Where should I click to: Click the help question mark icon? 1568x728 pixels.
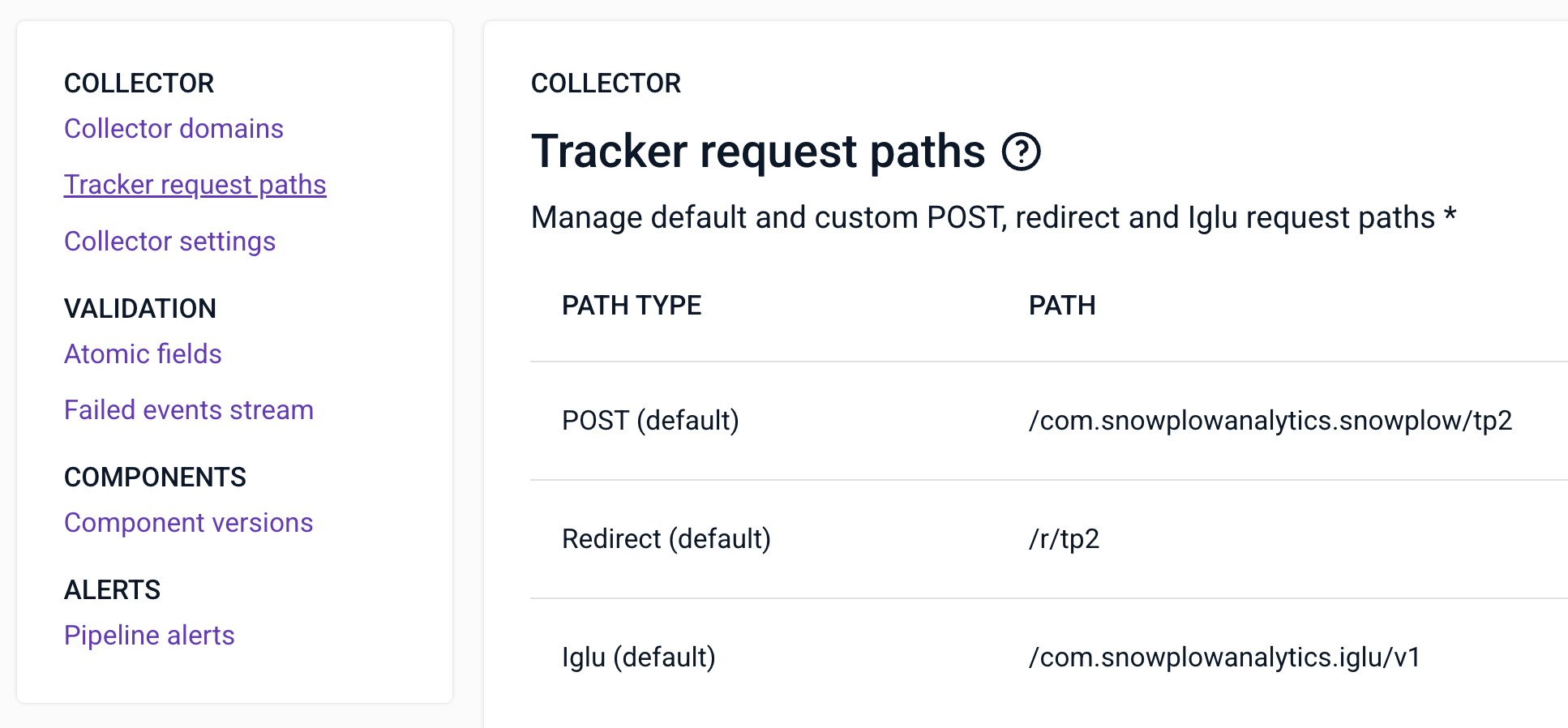pos(1021,152)
